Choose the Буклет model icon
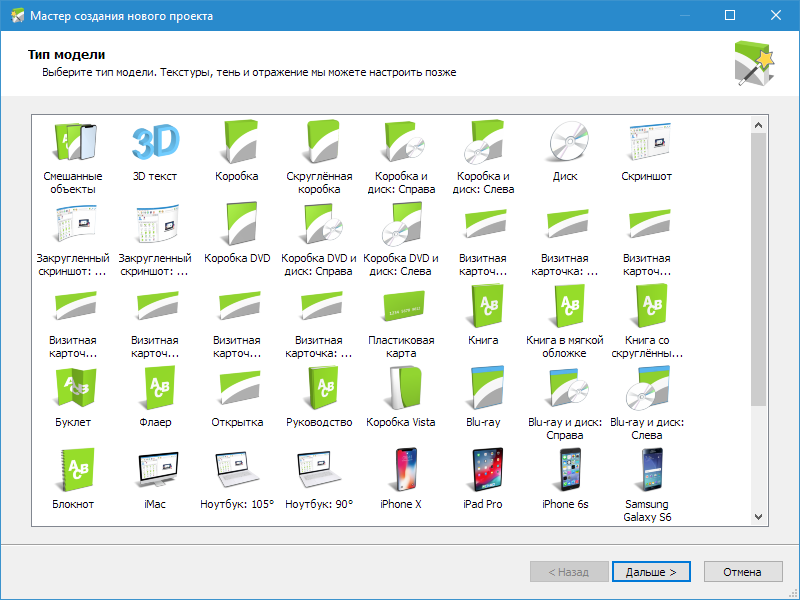800x600 pixels. point(73,389)
